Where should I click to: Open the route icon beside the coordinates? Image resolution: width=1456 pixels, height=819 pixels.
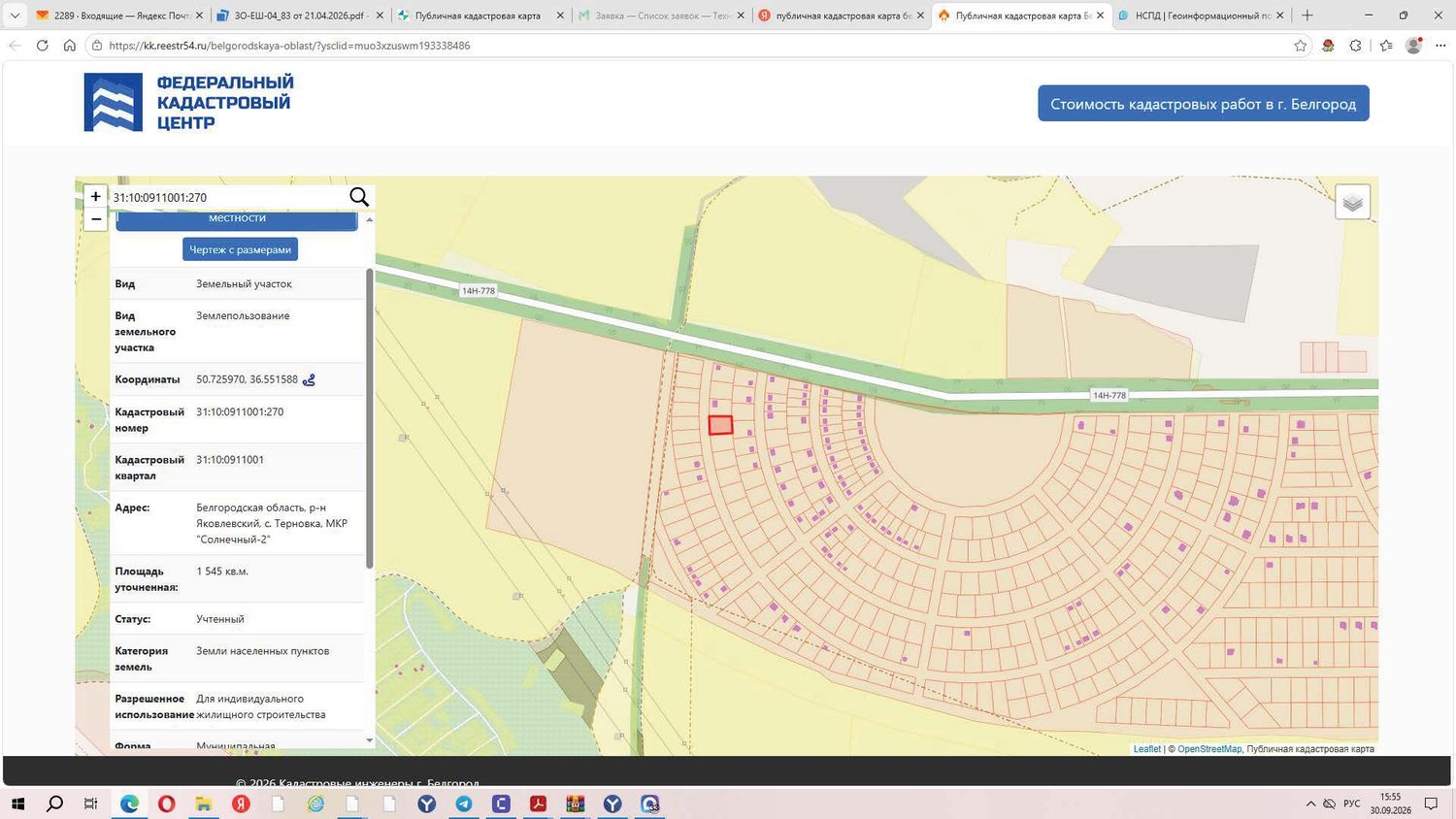309,379
